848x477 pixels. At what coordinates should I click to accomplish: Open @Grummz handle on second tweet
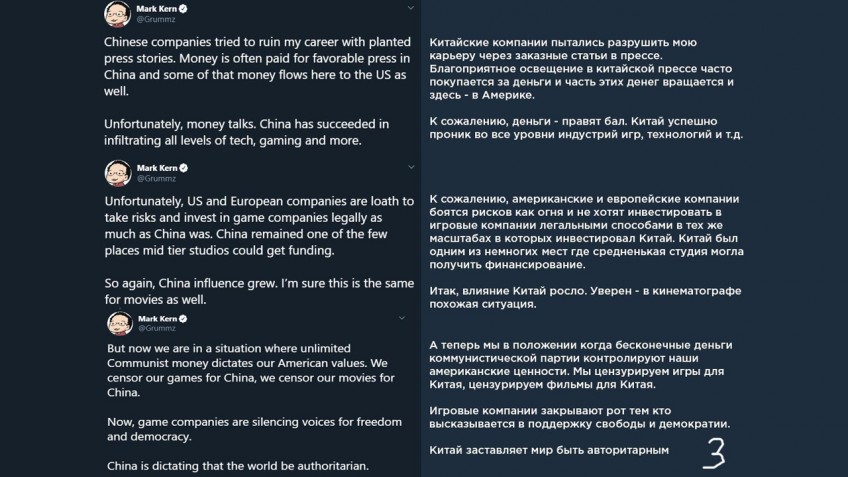point(156,178)
